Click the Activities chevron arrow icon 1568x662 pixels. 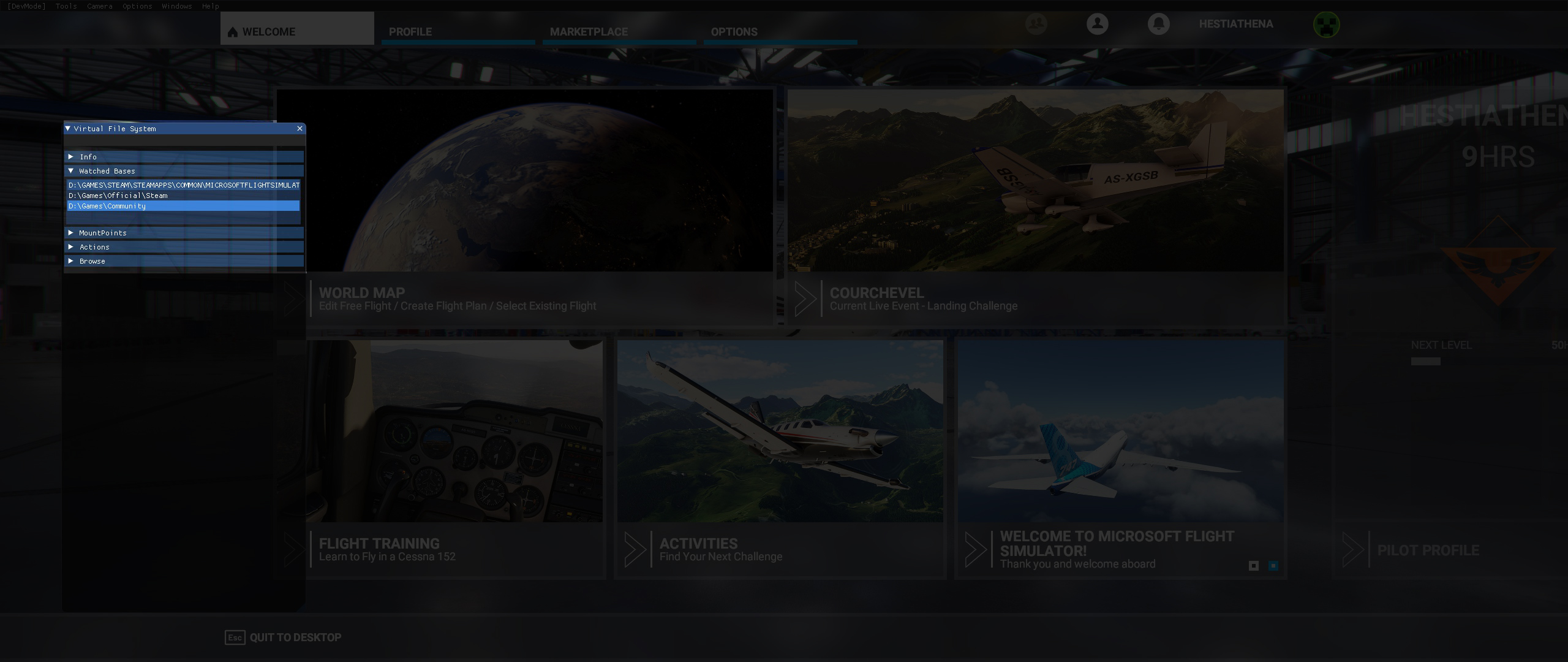click(x=635, y=549)
